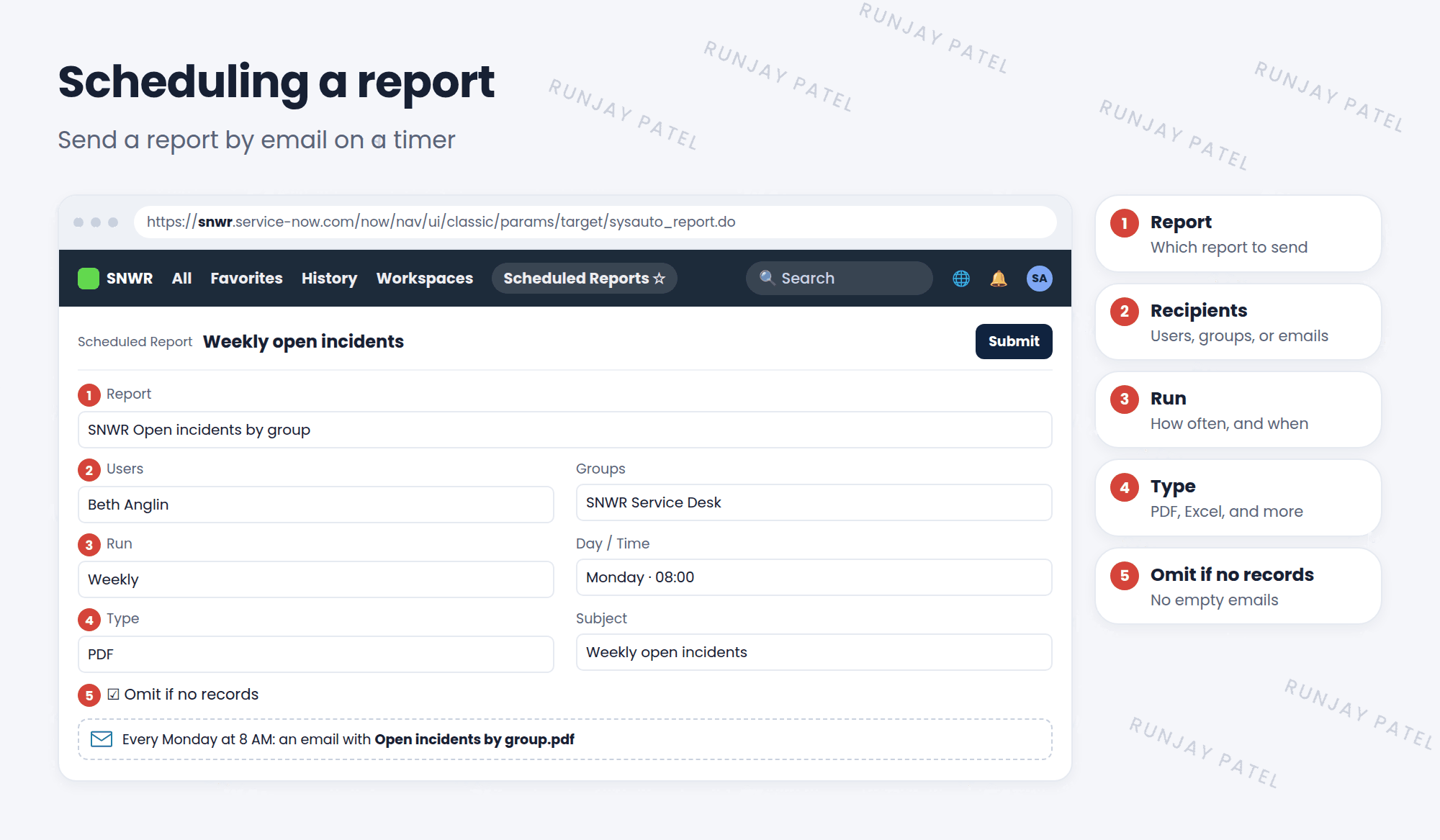Open the Run dropdown set to Weekly
Screen dimensions: 1440x840
[315, 579]
